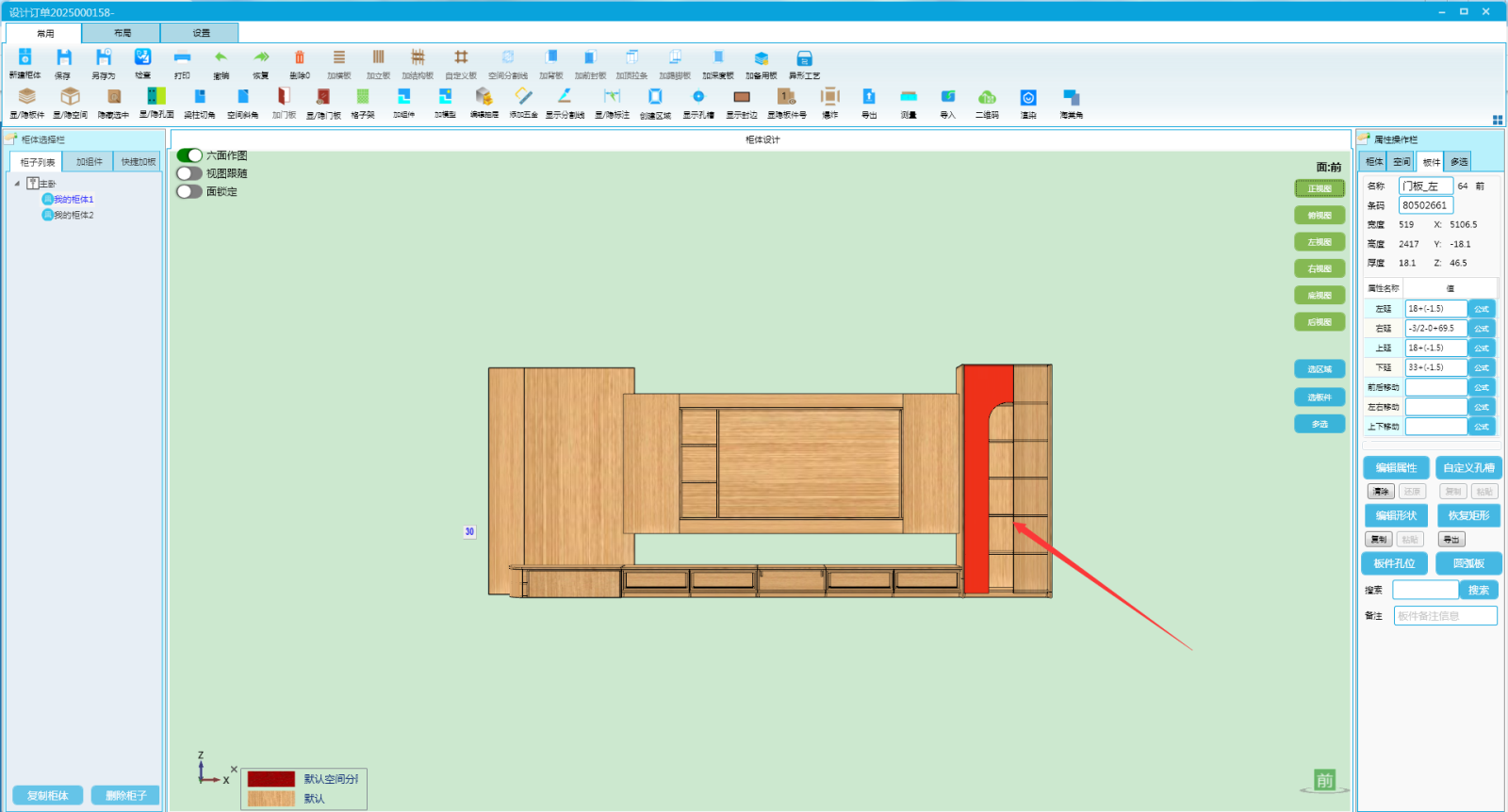Click the 异形工艺 icon
Image resolution: width=1508 pixels, height=812 pixels.
pos(804,57)
